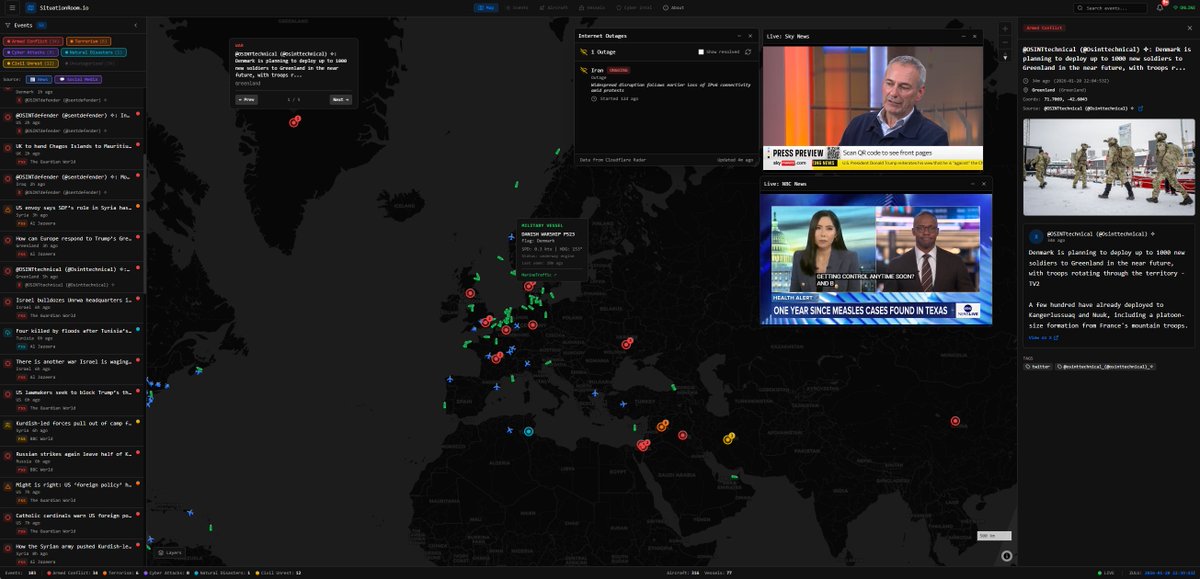Viewport: 1200px width, 579px height.
Task: Reset map bearing compass arrow
Action: (x=1006, y=57)
